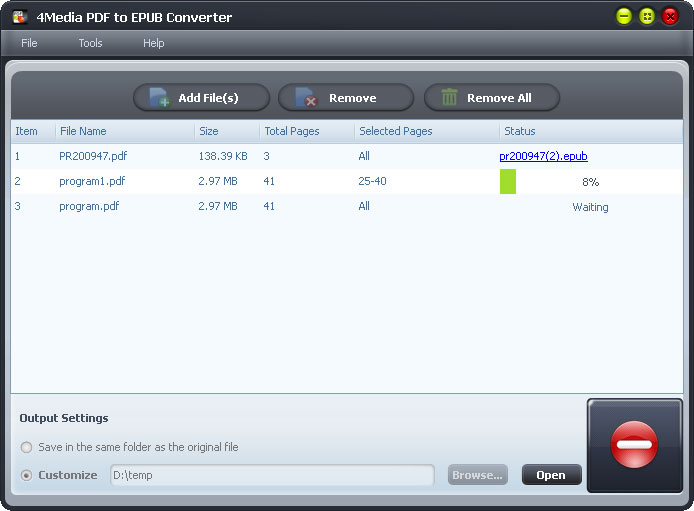Viewport: 694px width, 511px height.
Task: Open the Tools menu
Action: pyautogui.click(x=90, y=43)
